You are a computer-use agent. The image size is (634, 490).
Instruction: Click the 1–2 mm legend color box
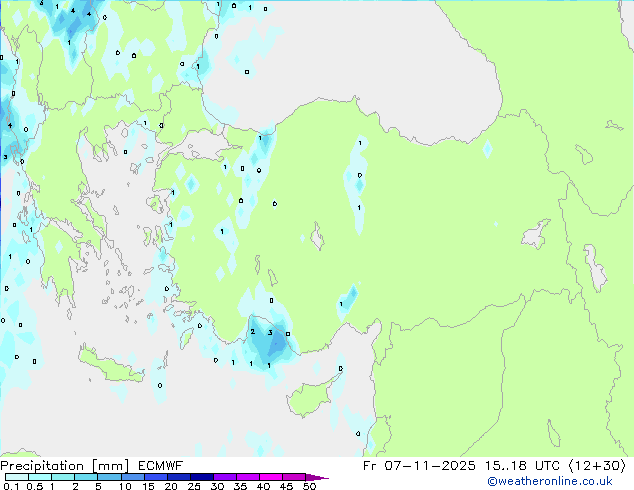[63, 477]
